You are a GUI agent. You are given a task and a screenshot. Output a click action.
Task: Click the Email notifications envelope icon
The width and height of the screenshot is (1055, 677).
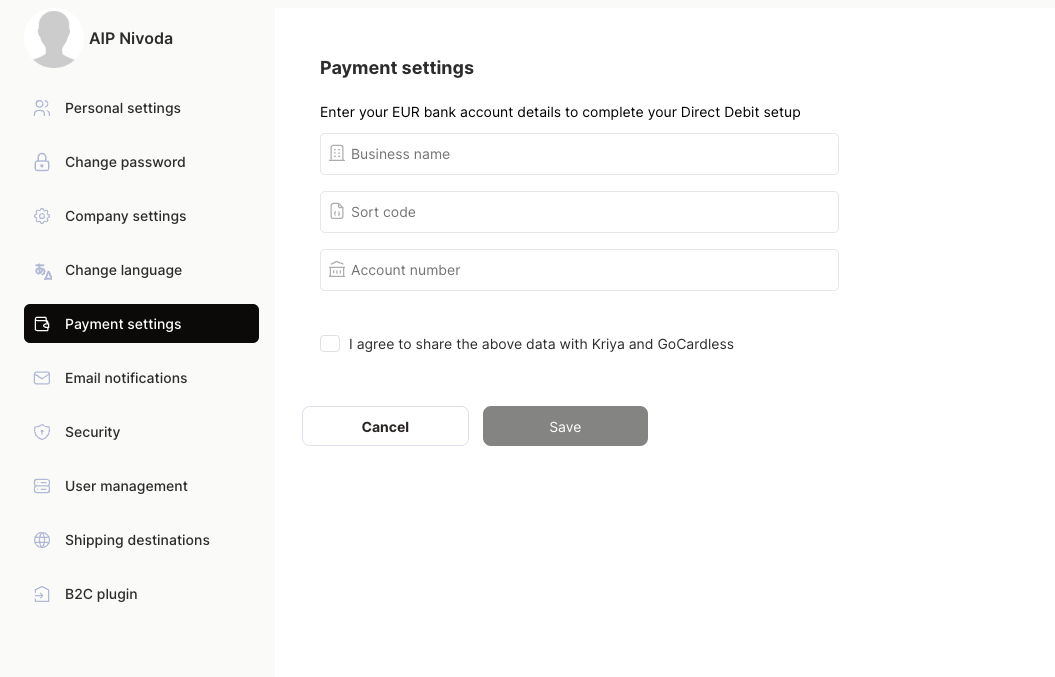coord(42,378)
